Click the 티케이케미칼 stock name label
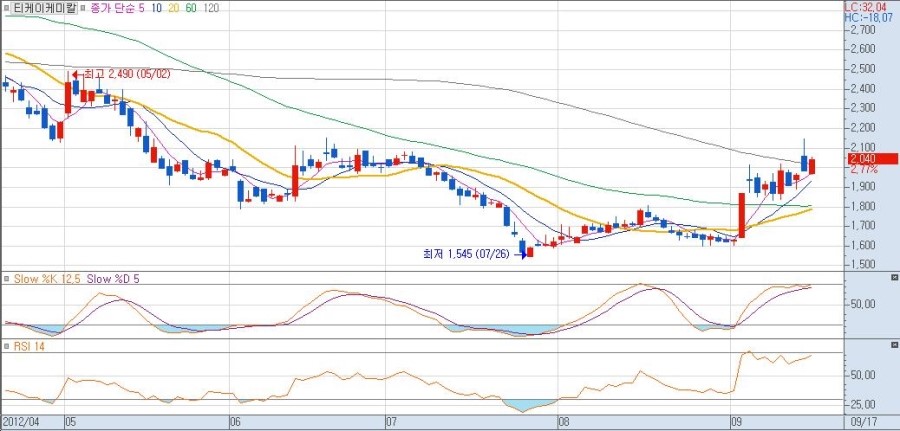900x431 pixels. [x=44, y=8]
